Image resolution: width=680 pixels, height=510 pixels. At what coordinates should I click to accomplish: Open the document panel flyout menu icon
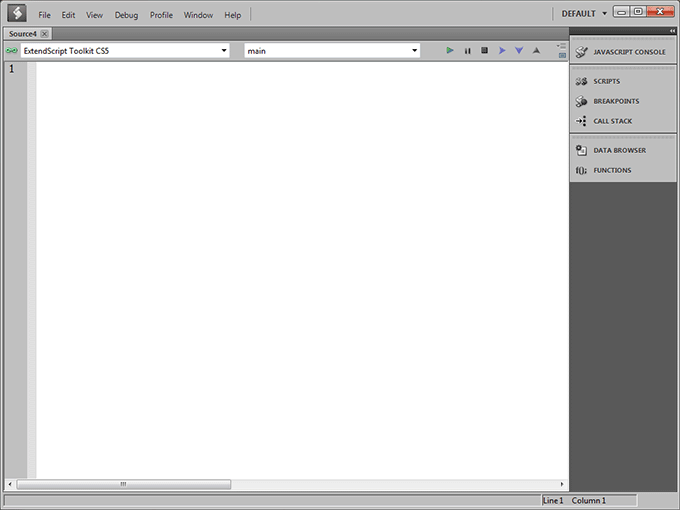(x=562, y=46)
